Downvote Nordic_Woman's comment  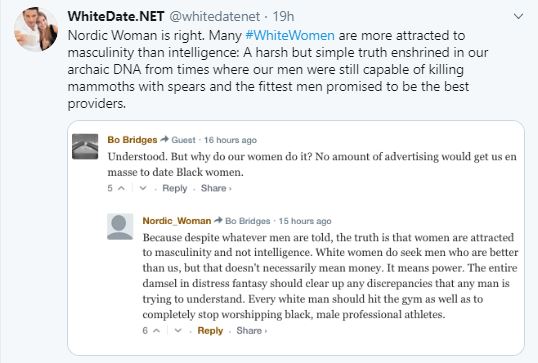tap(178, 330)
